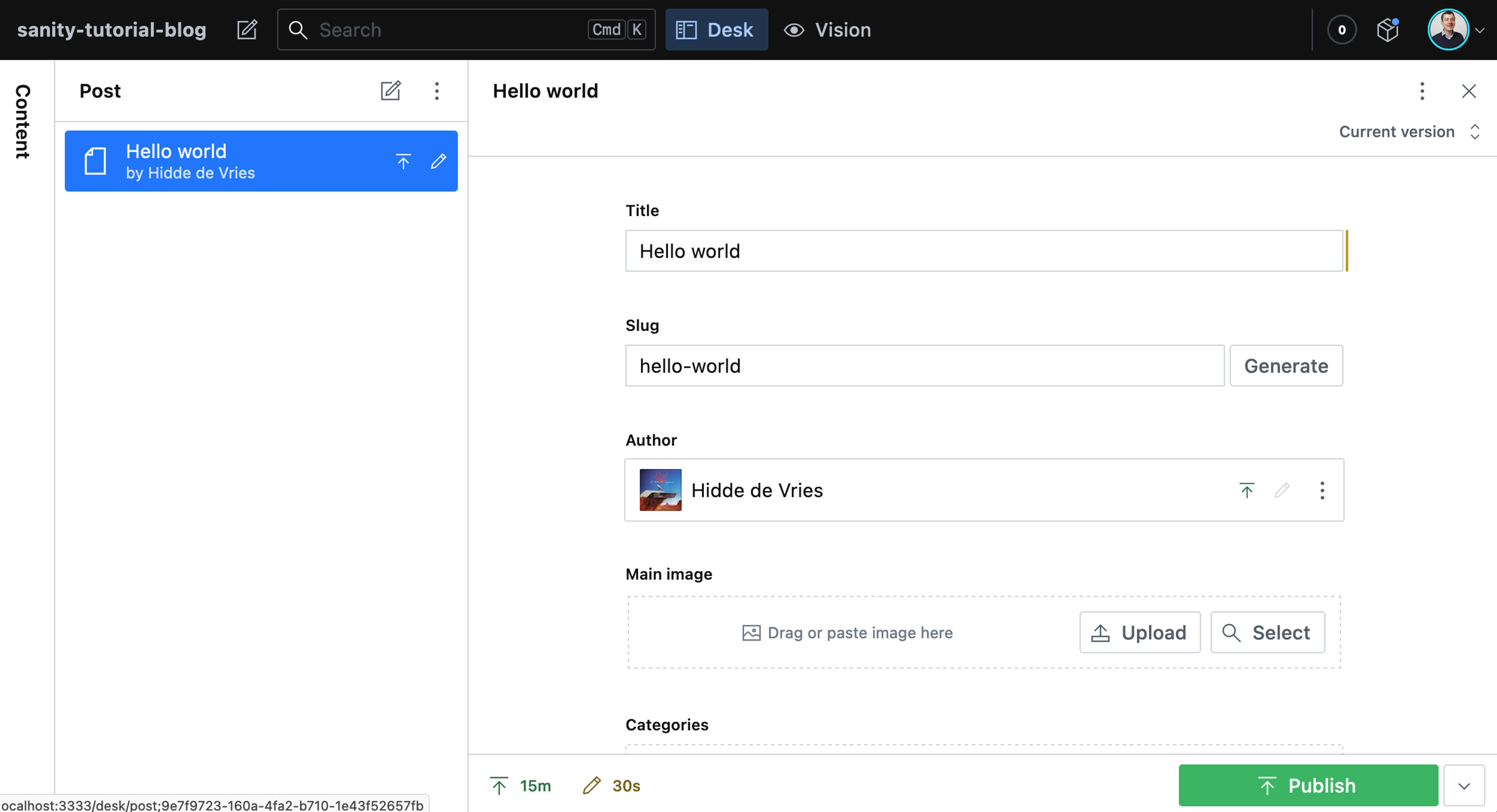Expand publish actions chevron menu

point(1464,785)
